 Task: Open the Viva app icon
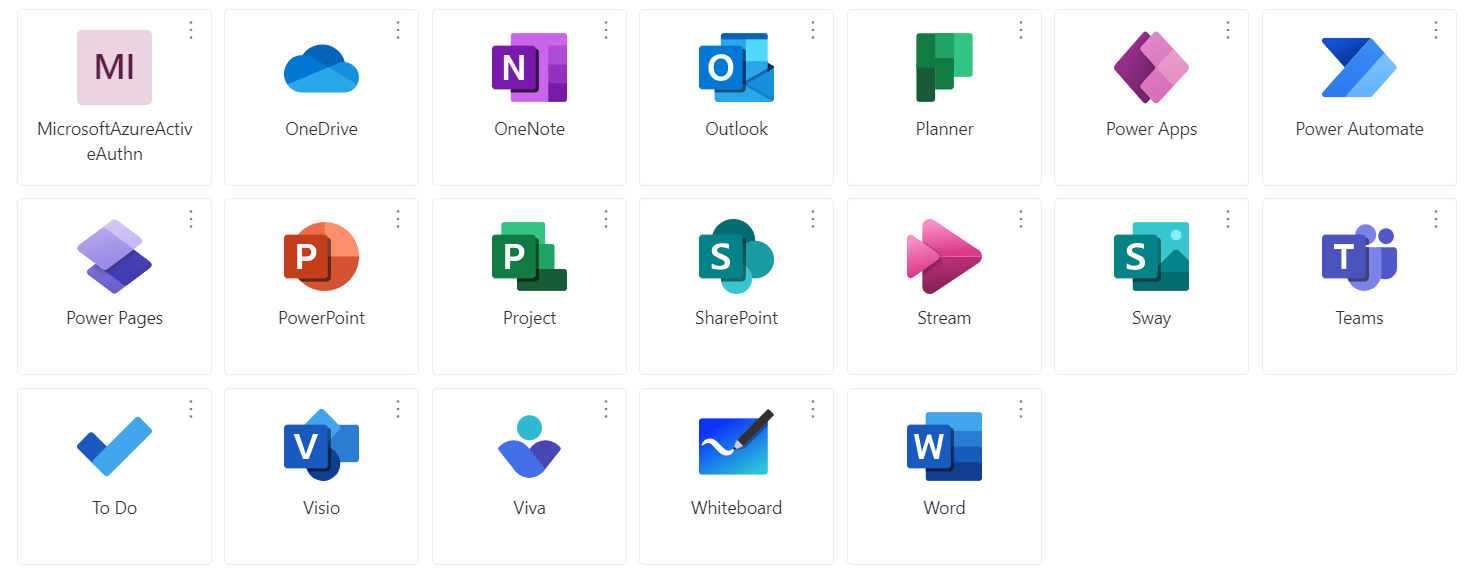(x=529, y=446)
